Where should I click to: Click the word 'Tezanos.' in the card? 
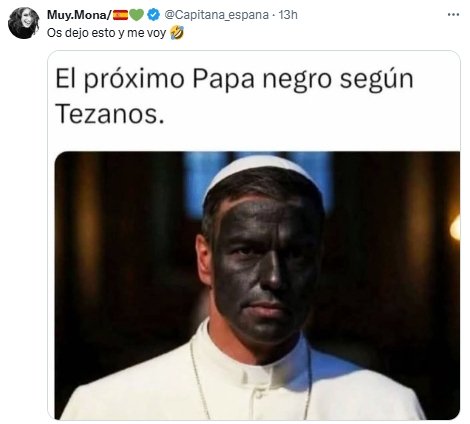(110, 114)
